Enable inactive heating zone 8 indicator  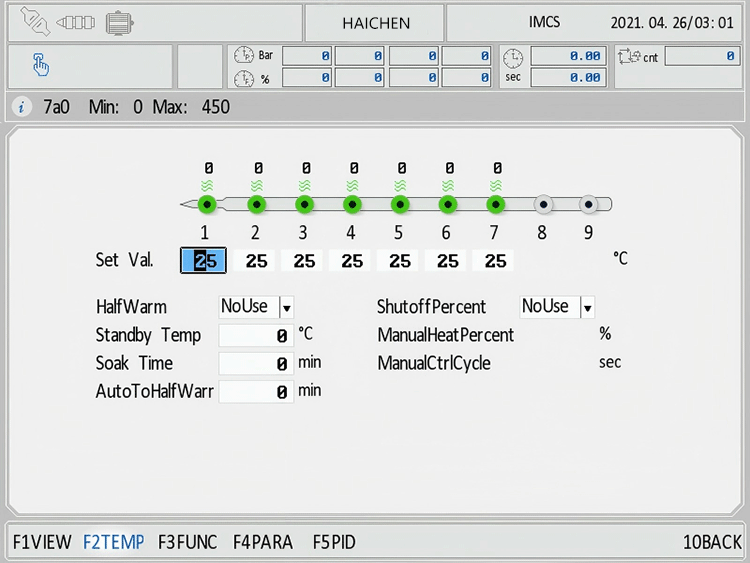point(543,205)
